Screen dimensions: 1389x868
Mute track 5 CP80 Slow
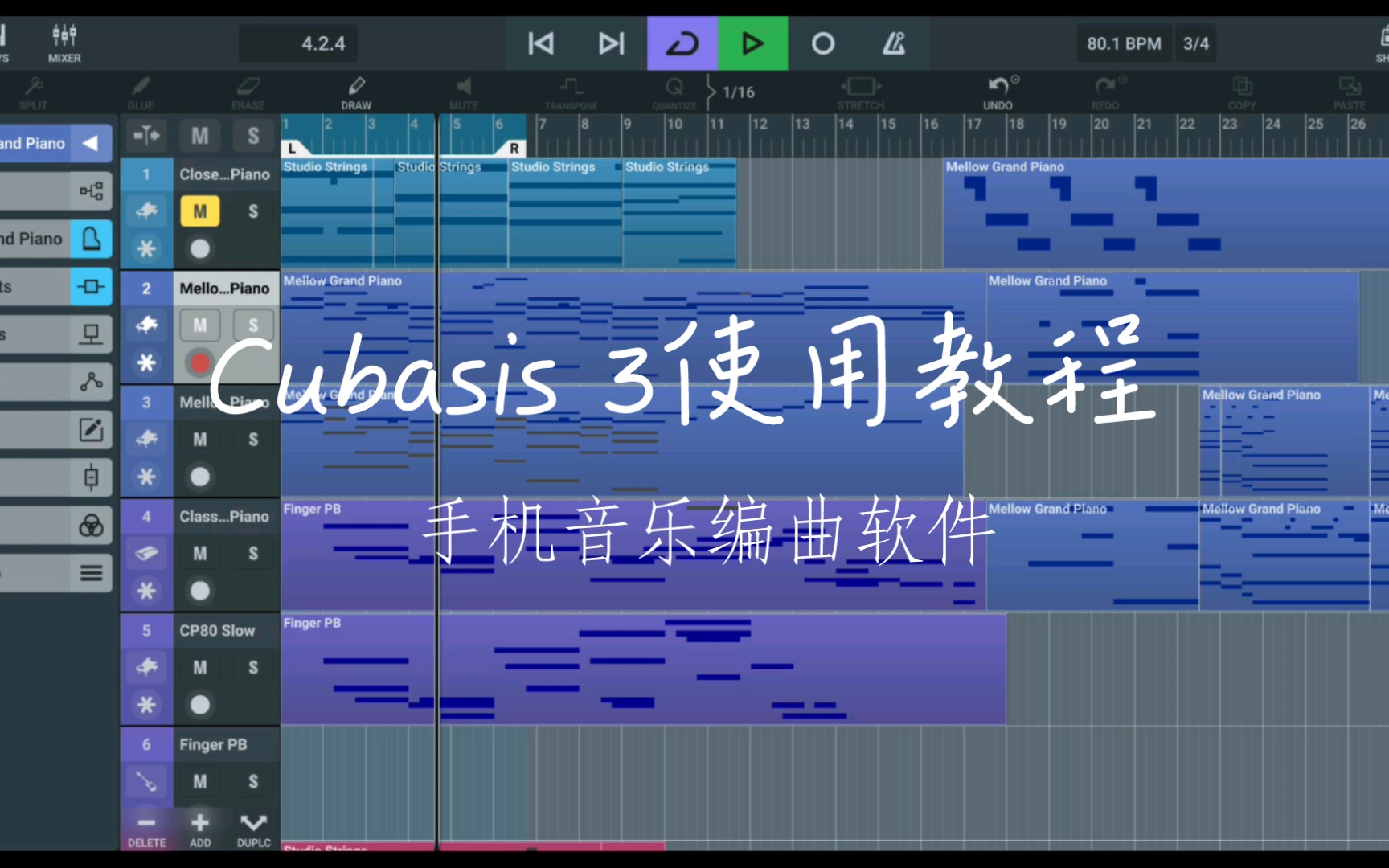coord(200,668)
